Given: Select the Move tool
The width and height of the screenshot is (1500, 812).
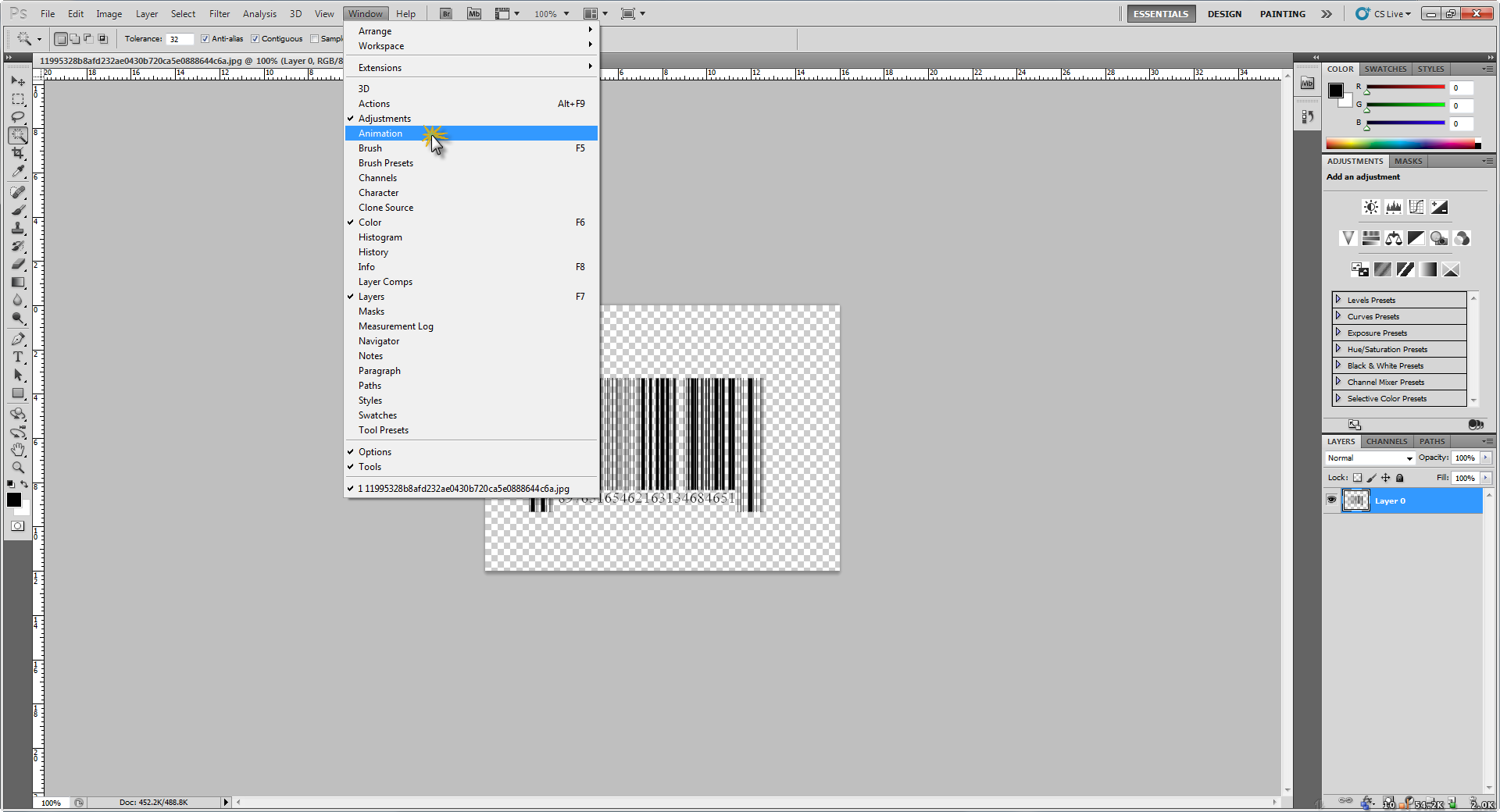Looking at the screenshot, I should (18, 80).
